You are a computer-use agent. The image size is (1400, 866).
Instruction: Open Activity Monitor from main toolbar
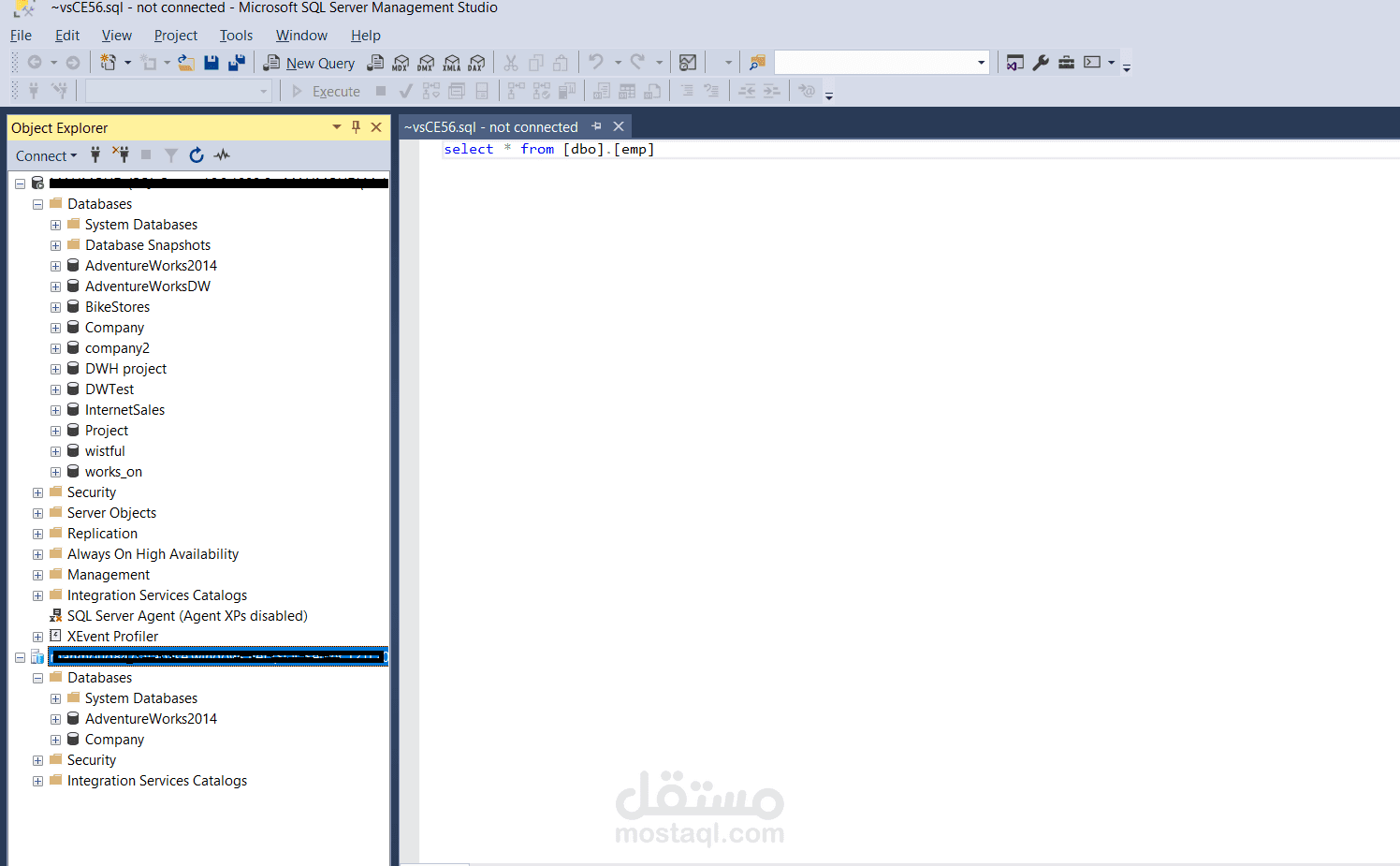(688, 63)
